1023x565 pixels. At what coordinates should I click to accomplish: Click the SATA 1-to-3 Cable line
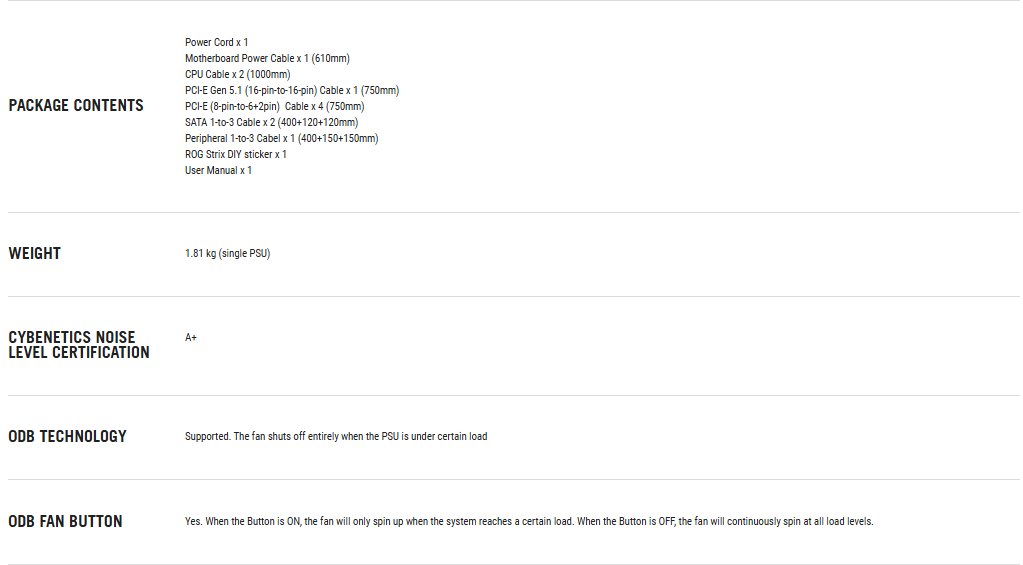click(x=271, y=122)
